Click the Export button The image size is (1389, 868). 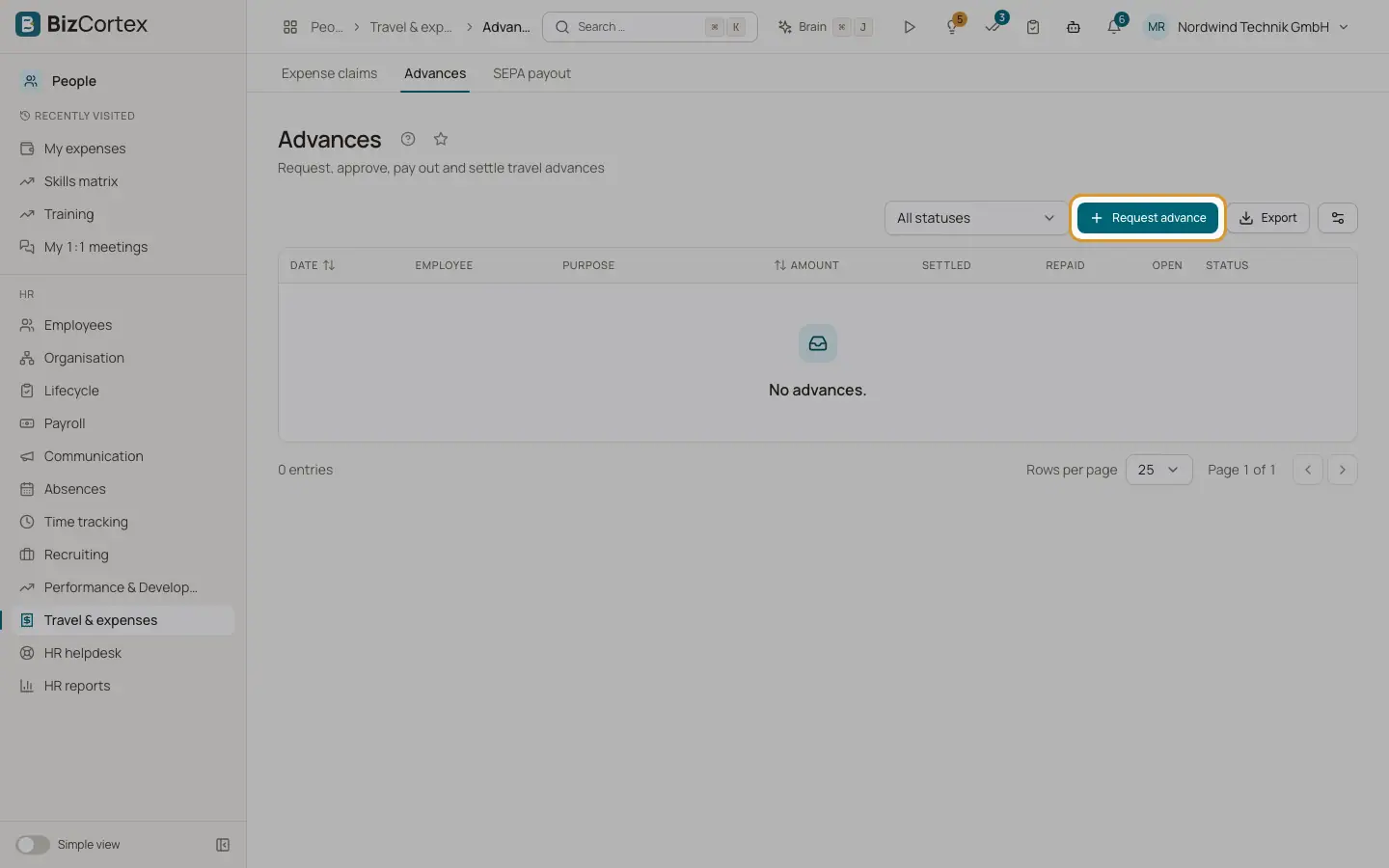[x=1268, y=218]
